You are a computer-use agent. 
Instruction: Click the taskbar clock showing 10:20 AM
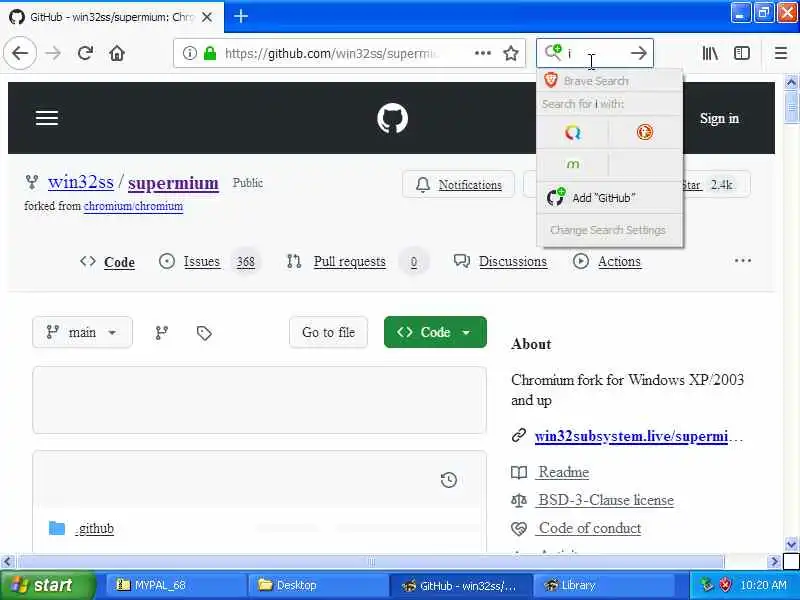coord(763,585)
